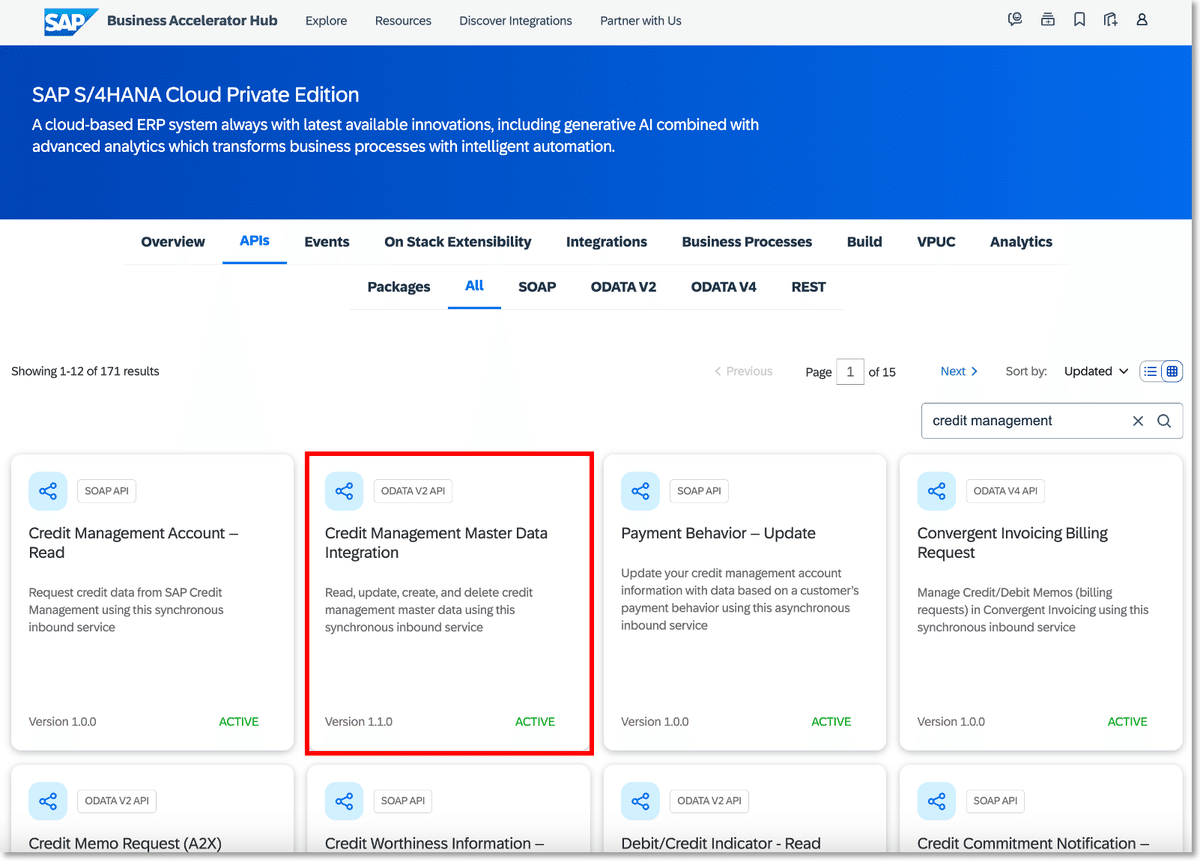The height and width of the screenshot is (861, 1200).
Task: Switch to grid tile view
Action: (1172, 371)
